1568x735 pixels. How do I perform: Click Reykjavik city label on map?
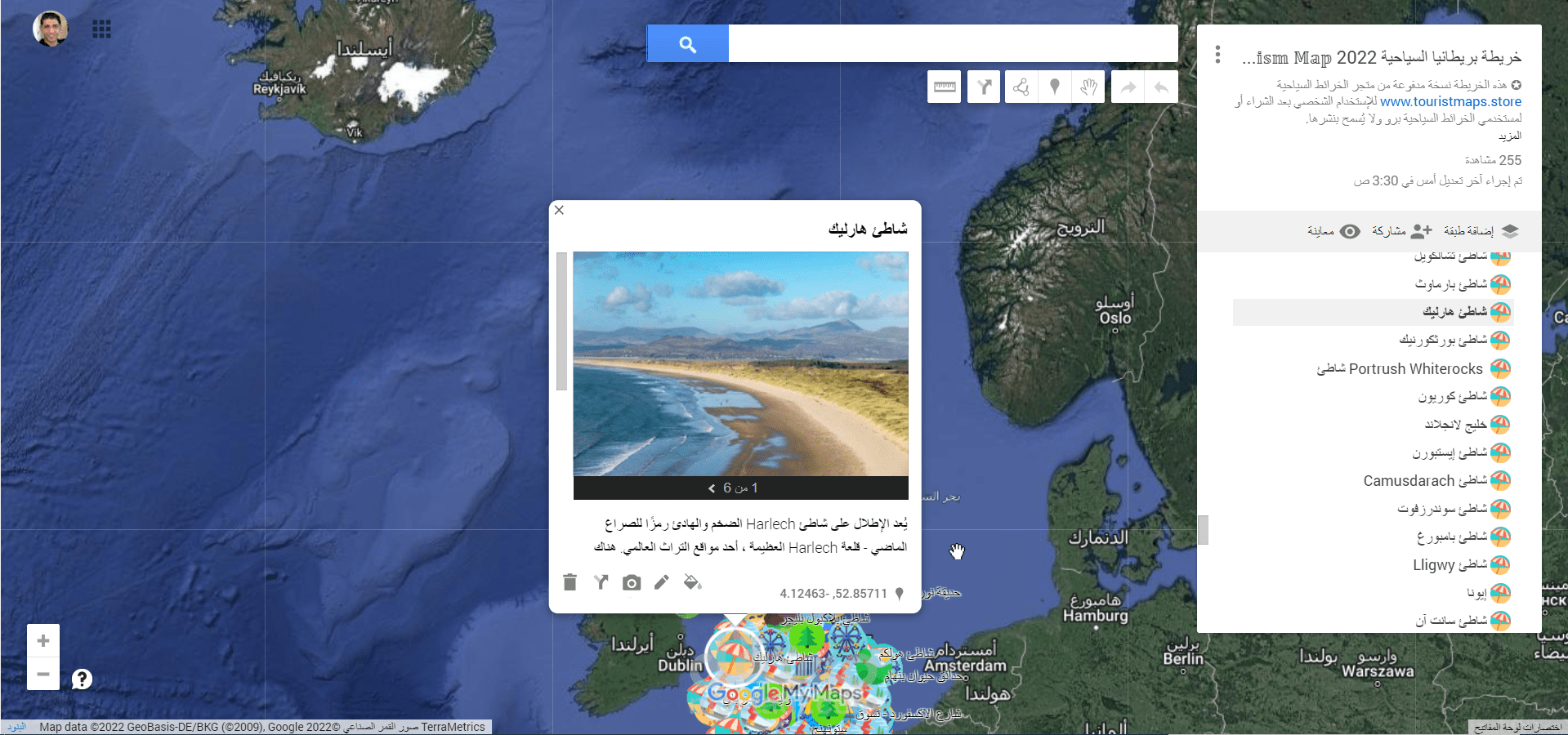click(279, 89)
